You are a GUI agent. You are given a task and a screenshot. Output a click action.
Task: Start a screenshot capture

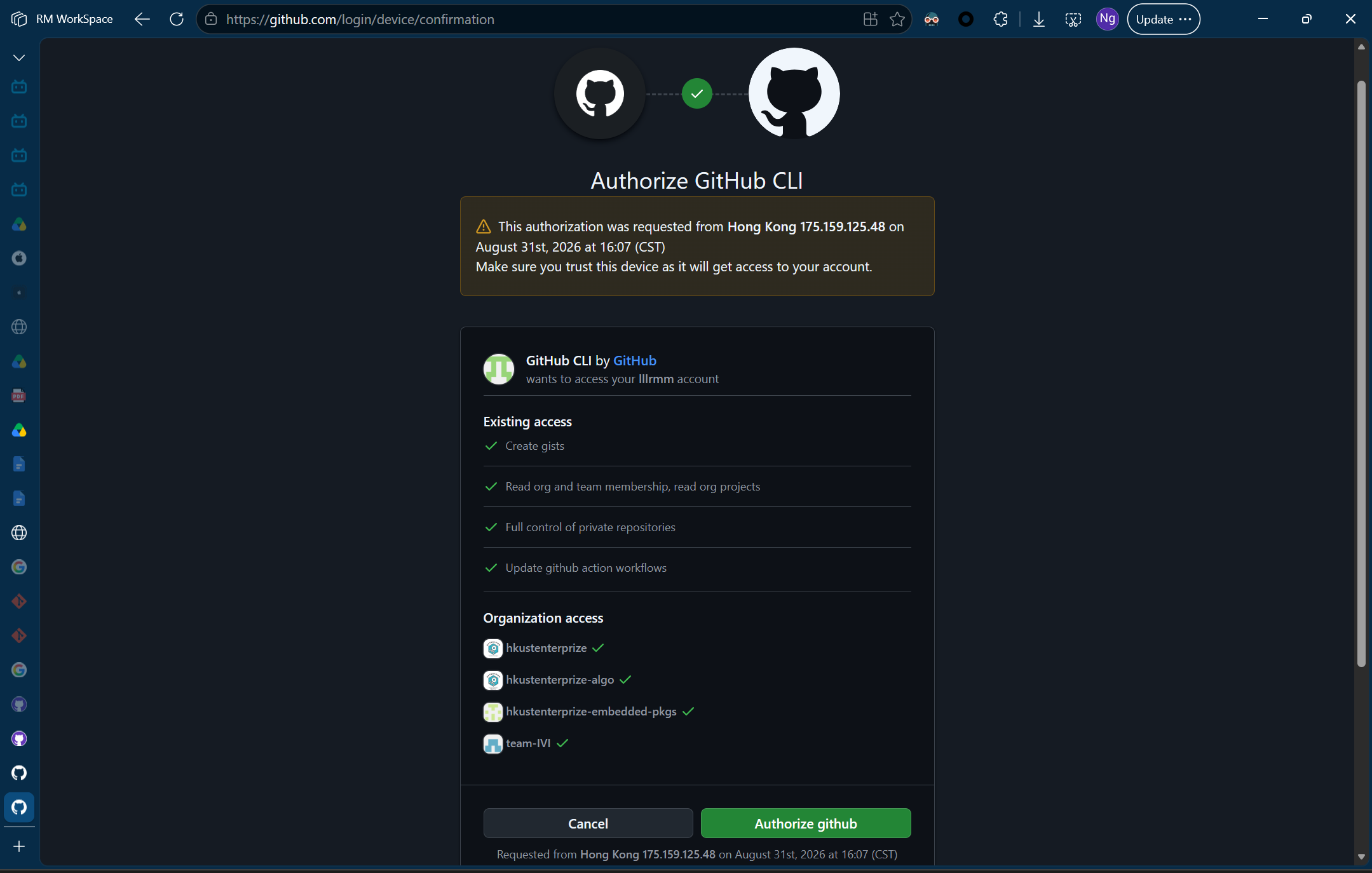click(x=1073, y=19)
